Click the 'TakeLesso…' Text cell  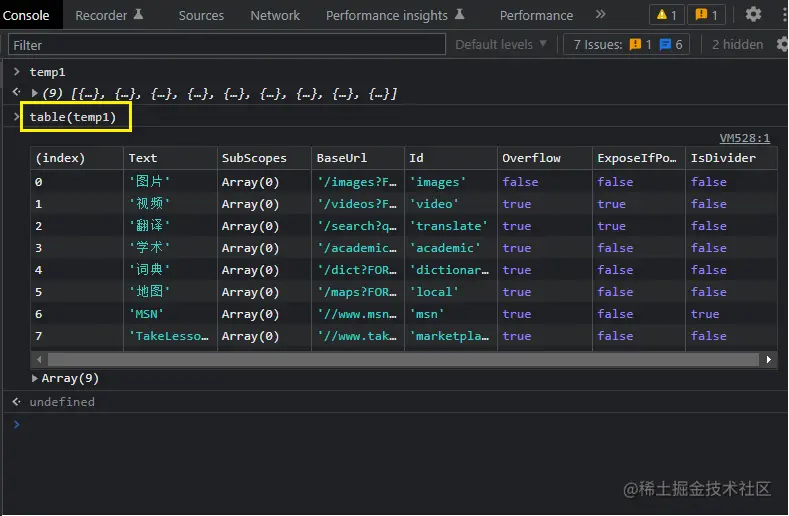(170, 336)
